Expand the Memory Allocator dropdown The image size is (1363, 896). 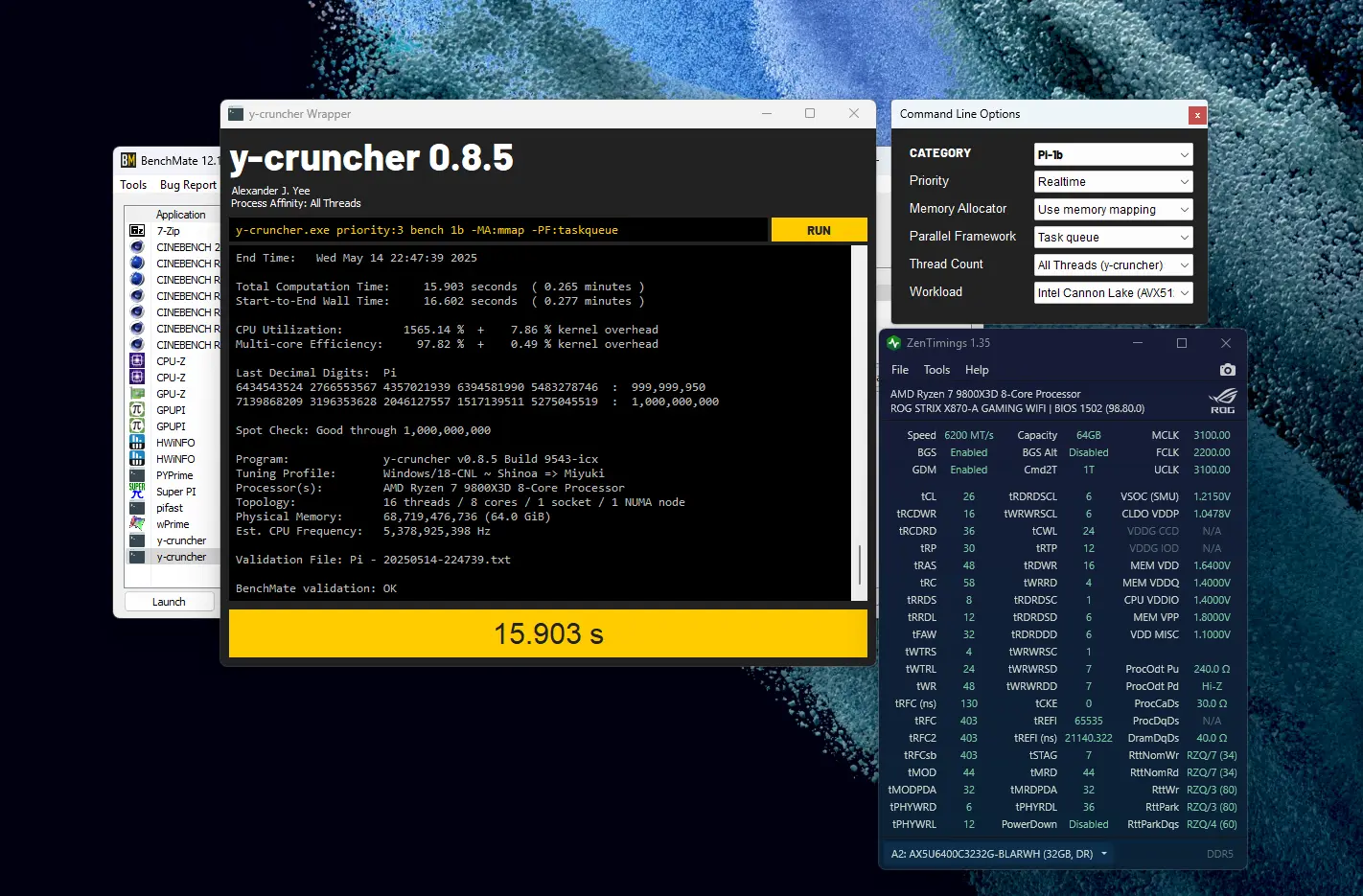point(1114,210)
